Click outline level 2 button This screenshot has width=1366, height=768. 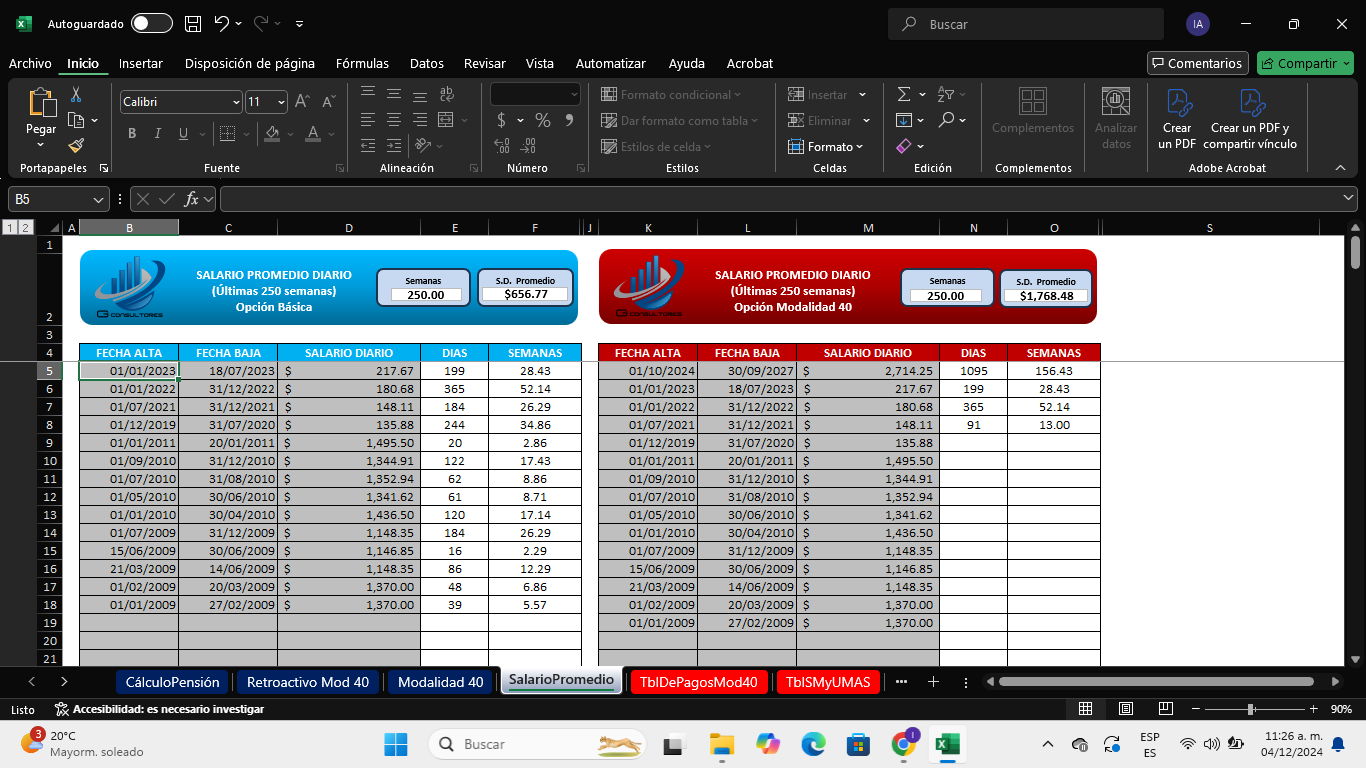(26, 228)
